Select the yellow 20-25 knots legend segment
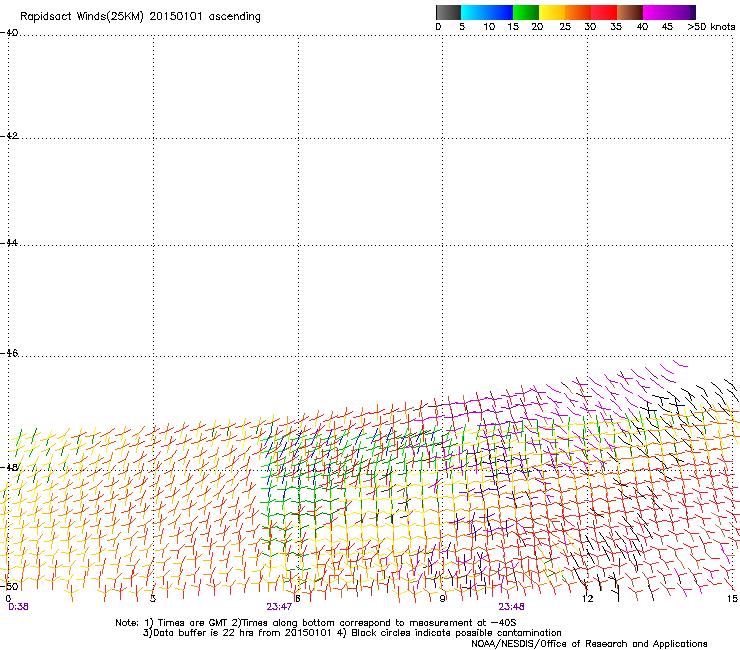 pyautogui.click(x=552, y=12)
